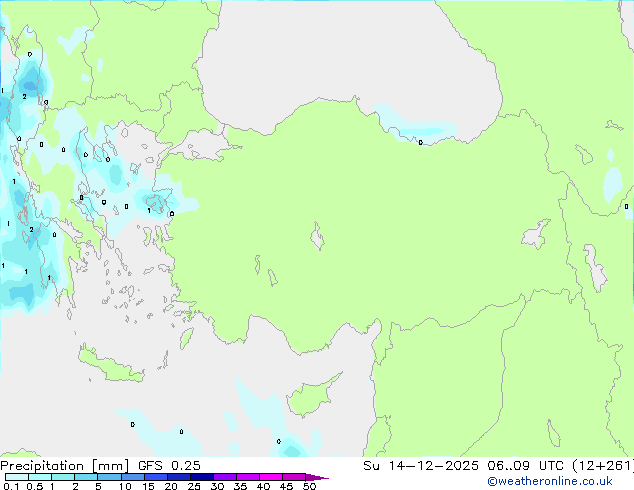The height and width of the screenshot is (490, 634).
Task: Click the 1–2 mm legend color swatch
Action: (x=63, y=477)
